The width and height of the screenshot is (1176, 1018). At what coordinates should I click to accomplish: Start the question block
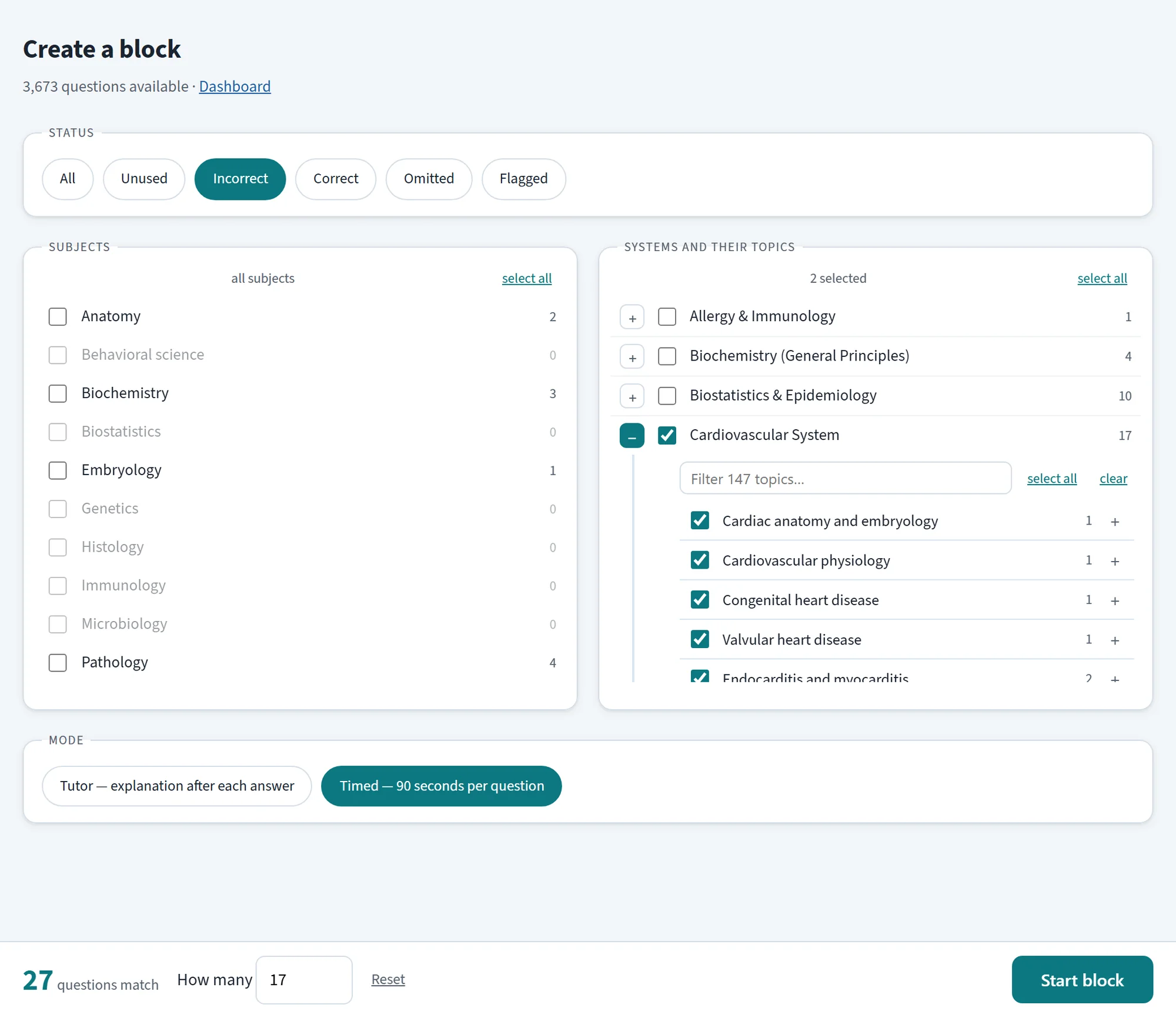[1082, 980]
